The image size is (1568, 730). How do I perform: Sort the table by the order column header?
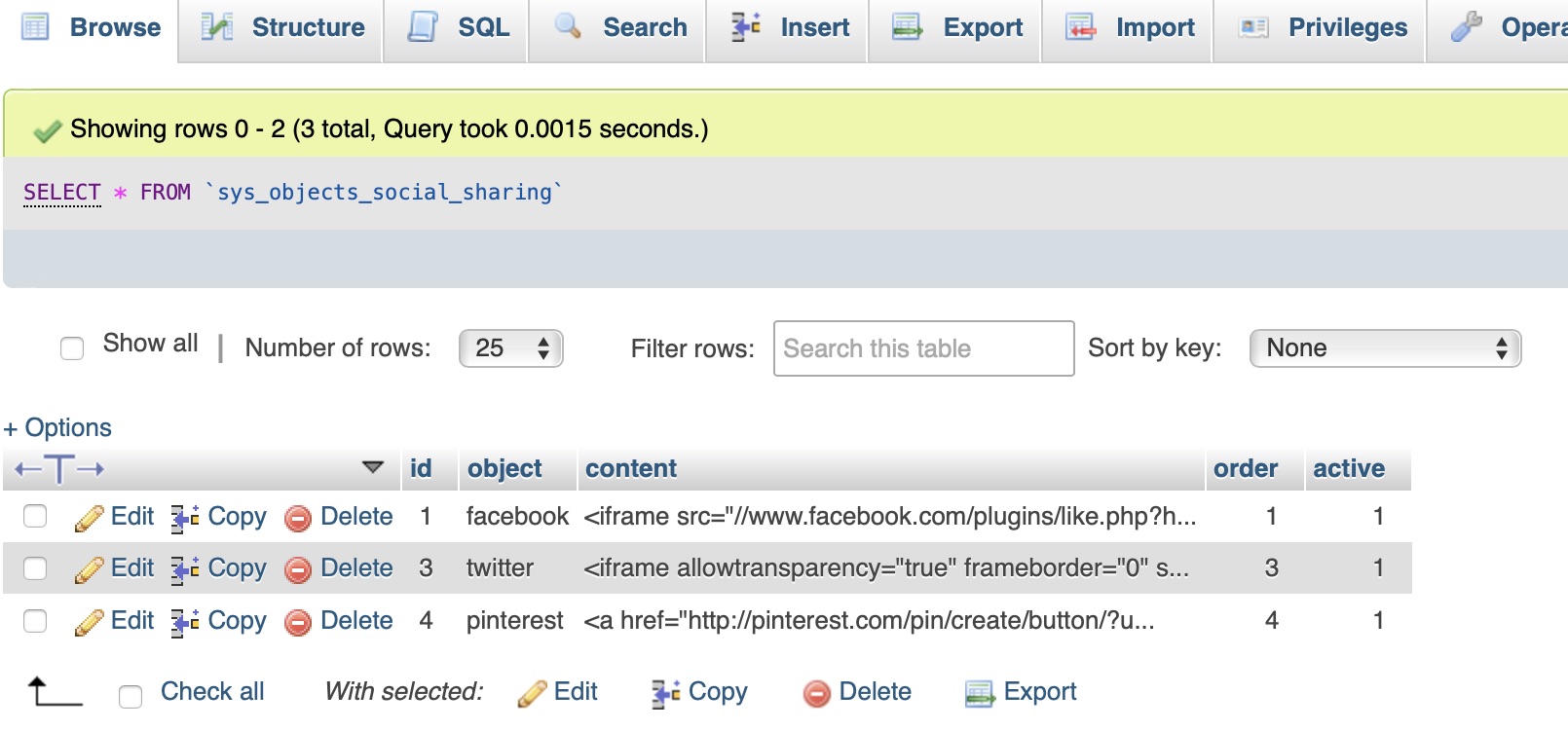coord(1245,468)
